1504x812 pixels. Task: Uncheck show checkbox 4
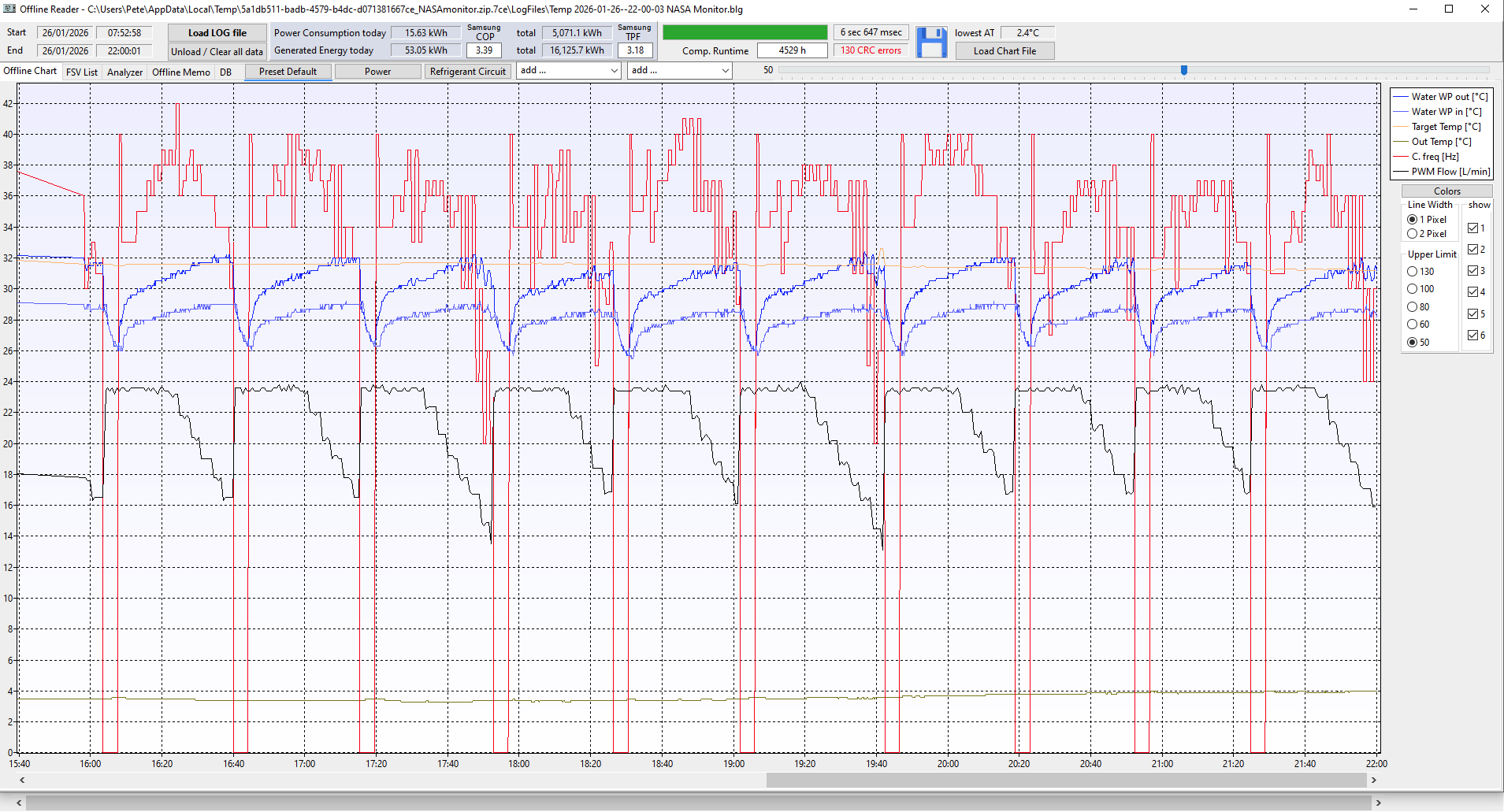[1473, 292]
